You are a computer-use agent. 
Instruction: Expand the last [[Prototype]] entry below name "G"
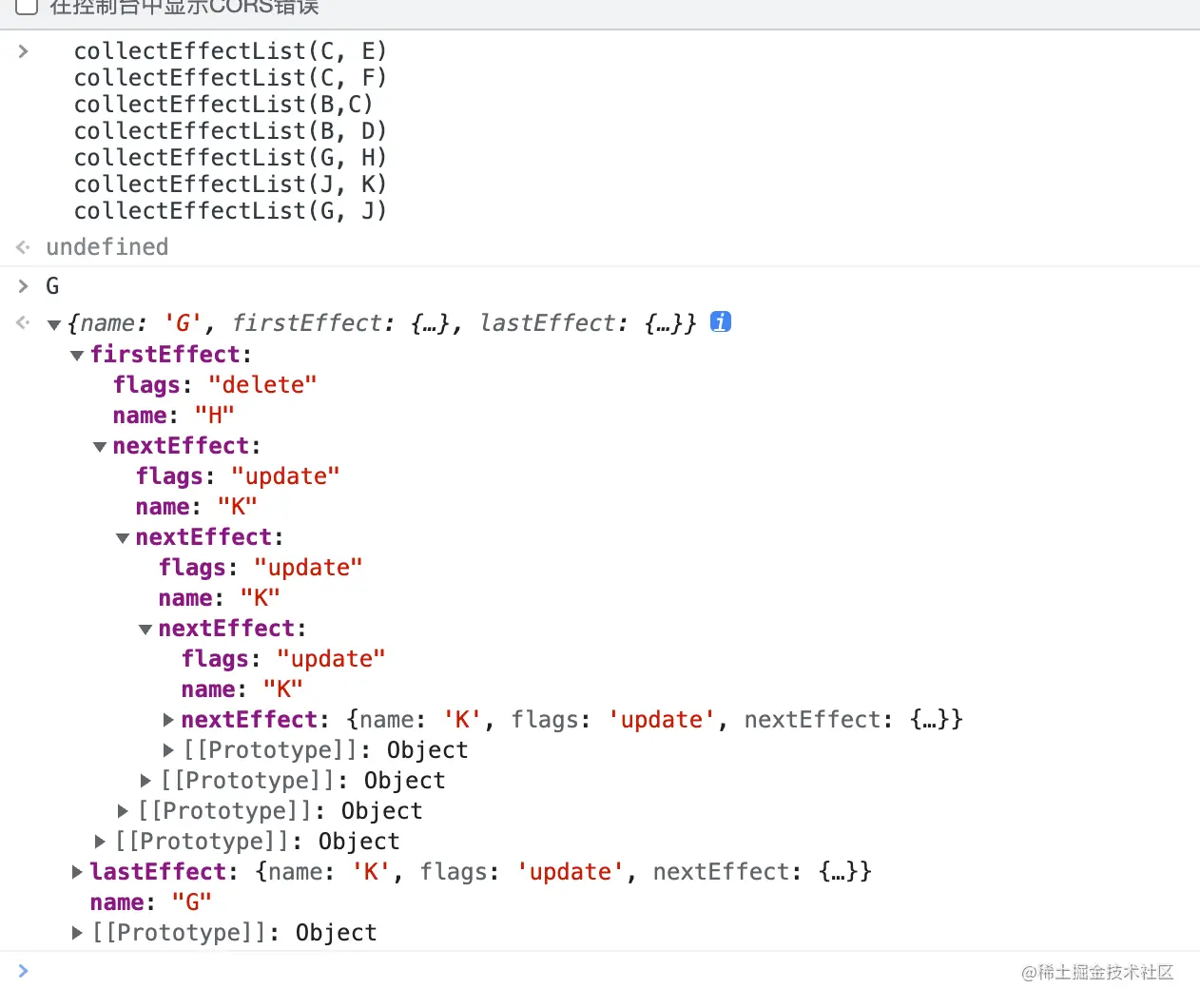pos(77,933)
